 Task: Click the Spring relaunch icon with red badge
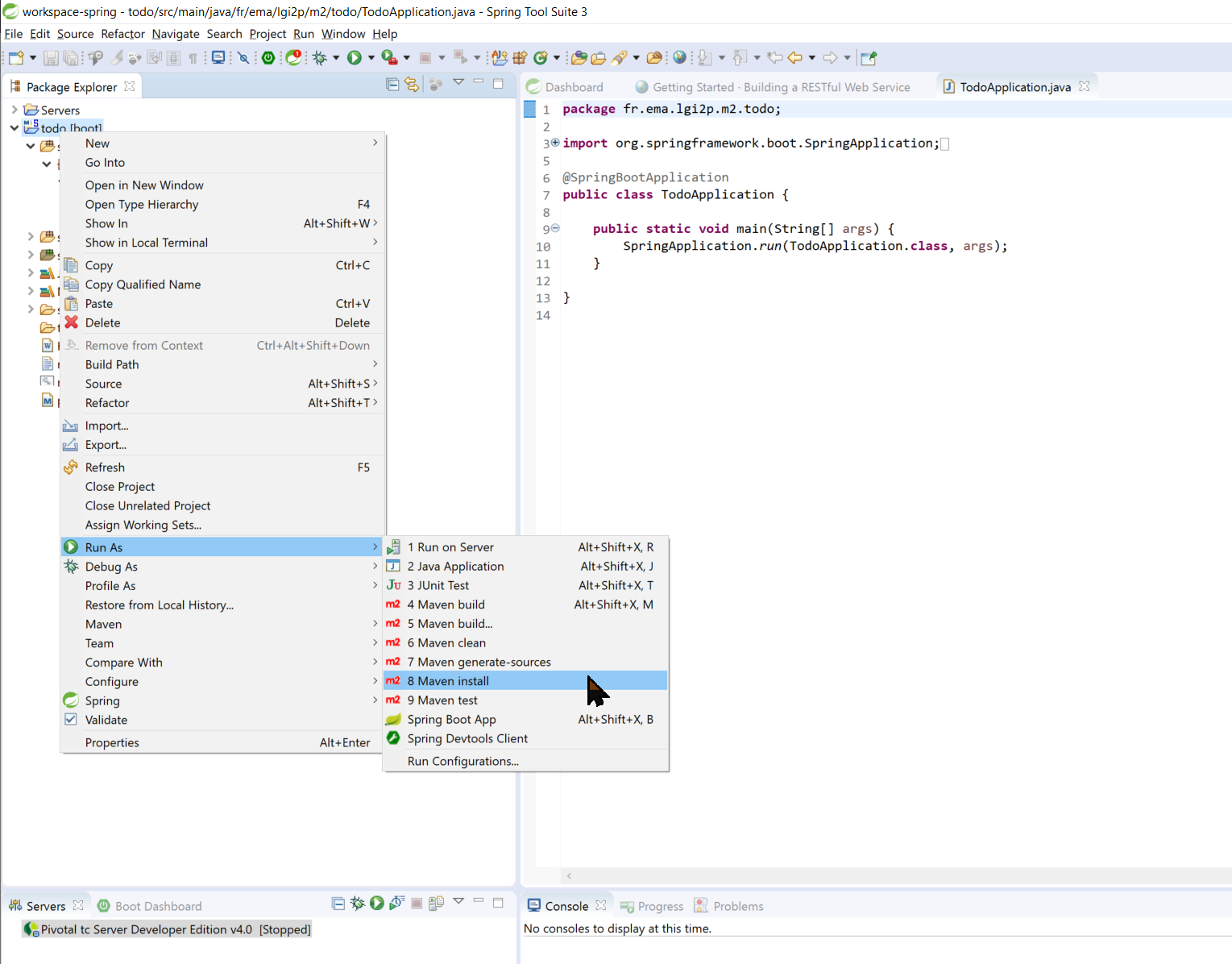293,58
